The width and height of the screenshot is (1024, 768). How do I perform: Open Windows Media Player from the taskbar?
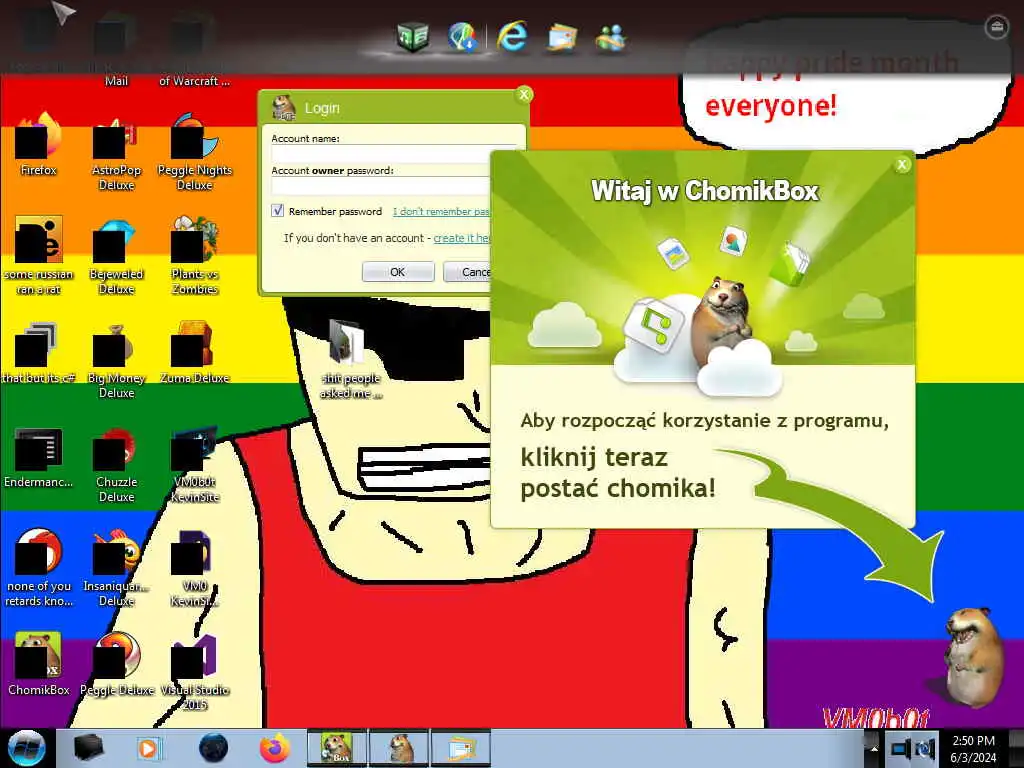tap(148, 748)
